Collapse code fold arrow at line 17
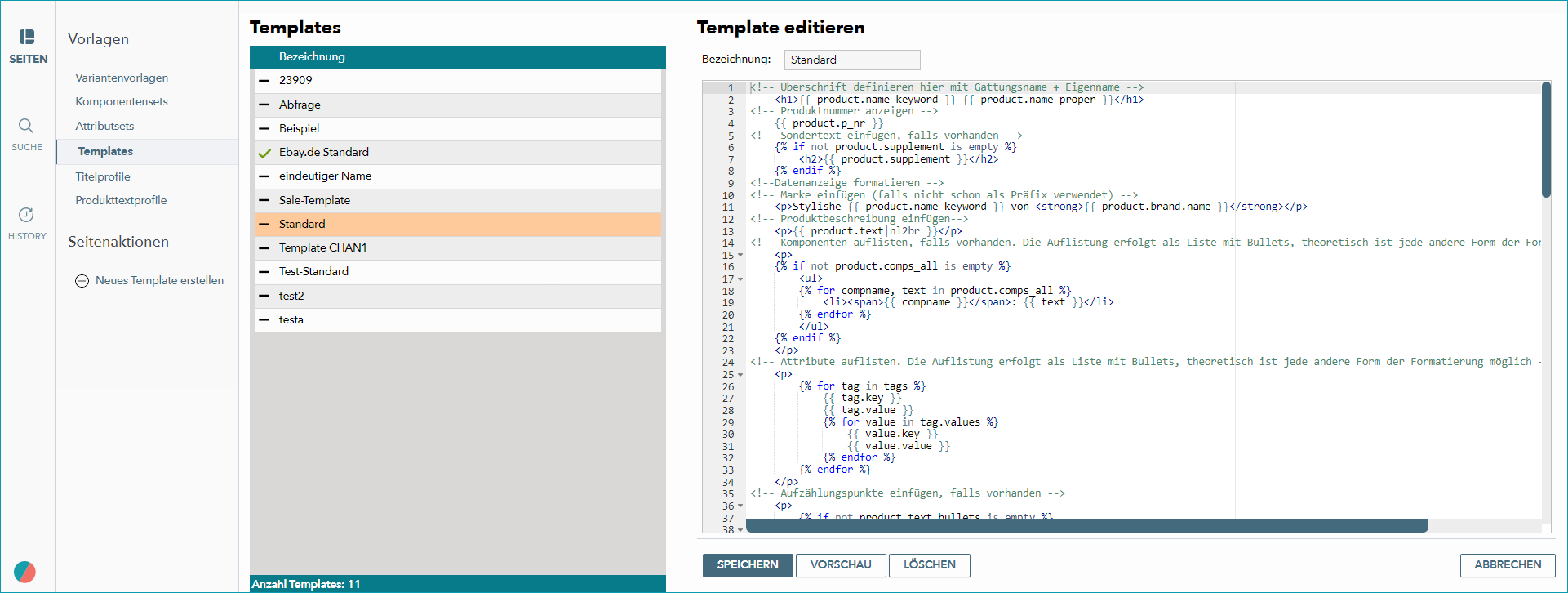1568x593 pixels. (x=740, y=279)
